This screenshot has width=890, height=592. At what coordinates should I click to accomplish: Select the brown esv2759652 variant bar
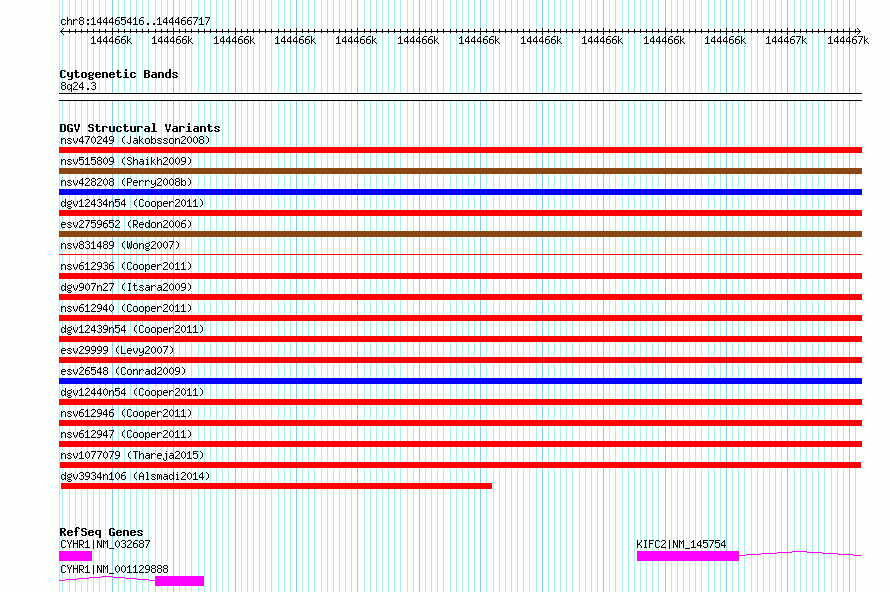click(460, 234)
